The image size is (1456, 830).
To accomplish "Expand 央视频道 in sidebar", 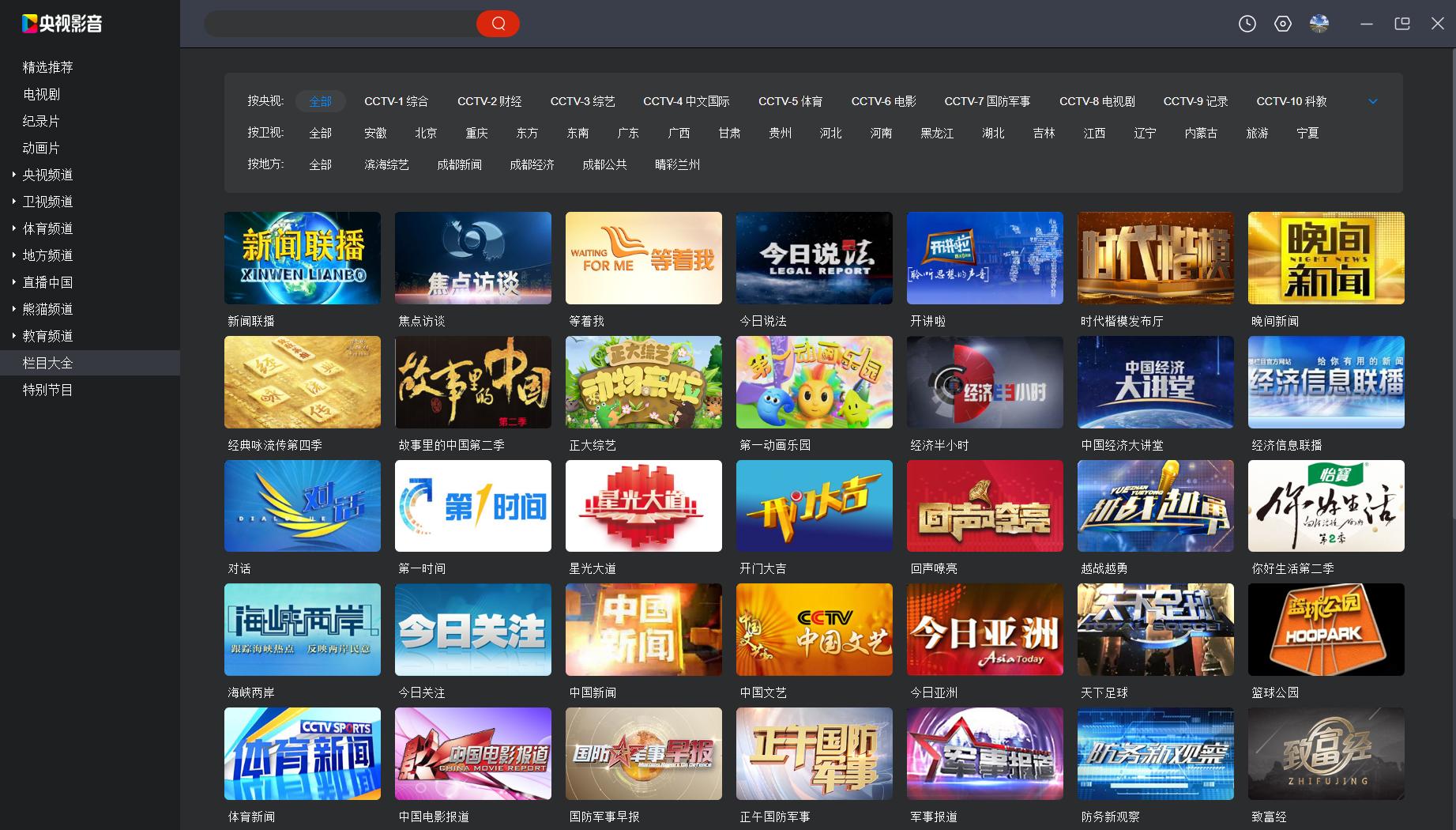I will [x=47, y=175].
